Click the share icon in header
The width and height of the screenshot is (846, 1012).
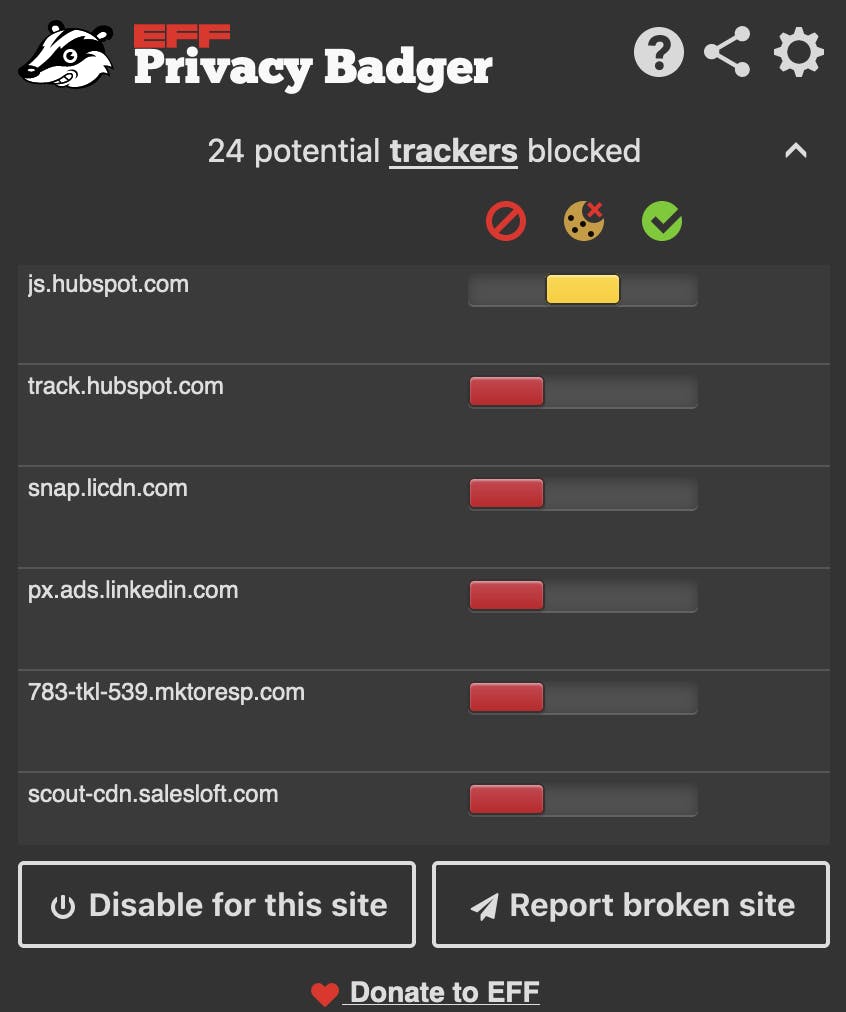click(727, 52)
